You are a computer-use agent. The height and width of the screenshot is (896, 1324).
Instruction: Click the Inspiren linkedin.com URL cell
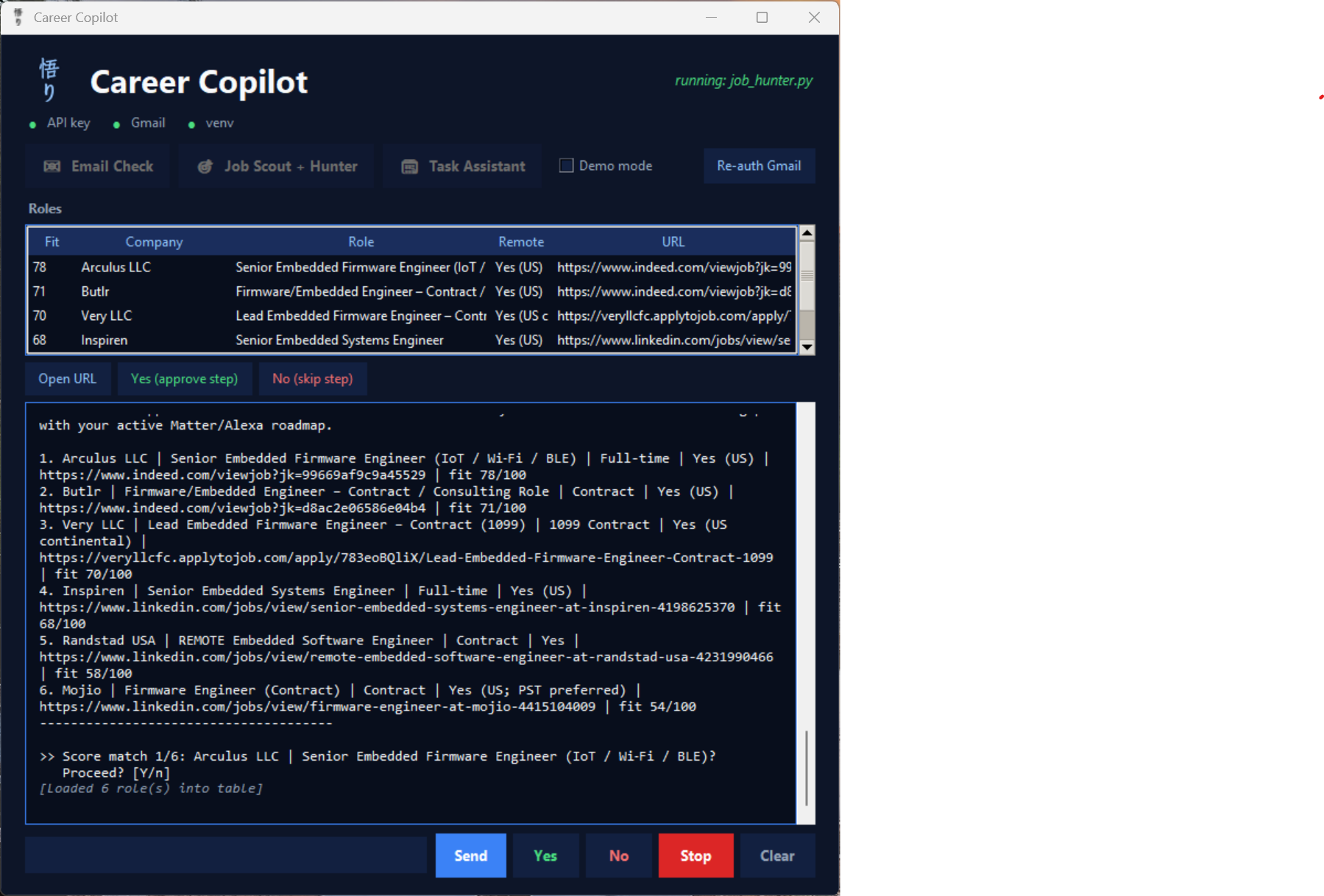[x=674, y=340]
